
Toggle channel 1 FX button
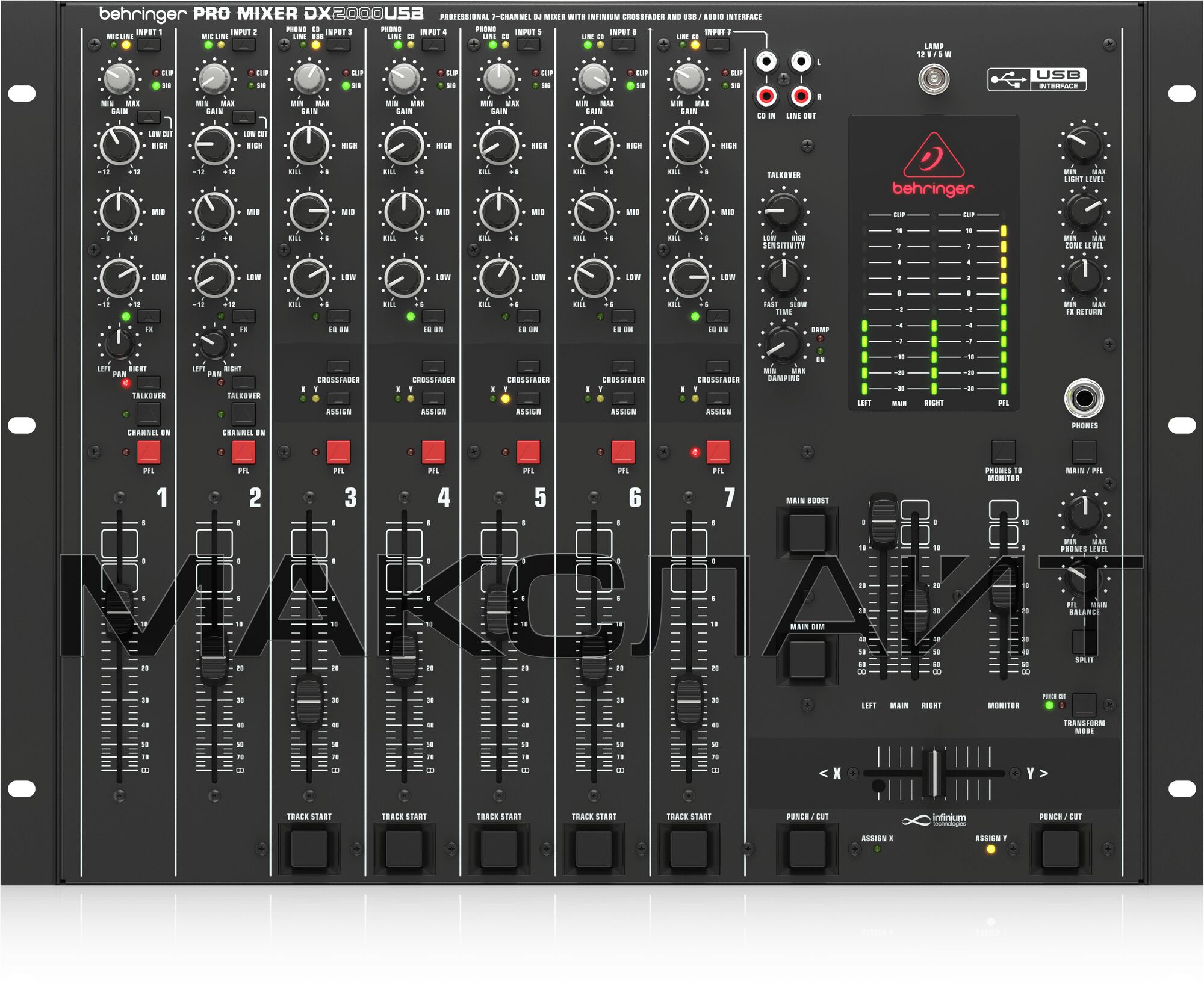click(149, 316)
